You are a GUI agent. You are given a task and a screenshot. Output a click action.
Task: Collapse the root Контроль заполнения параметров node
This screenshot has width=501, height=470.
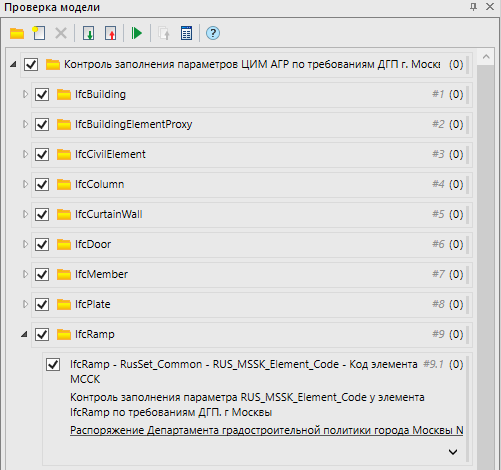coord(13,64)
